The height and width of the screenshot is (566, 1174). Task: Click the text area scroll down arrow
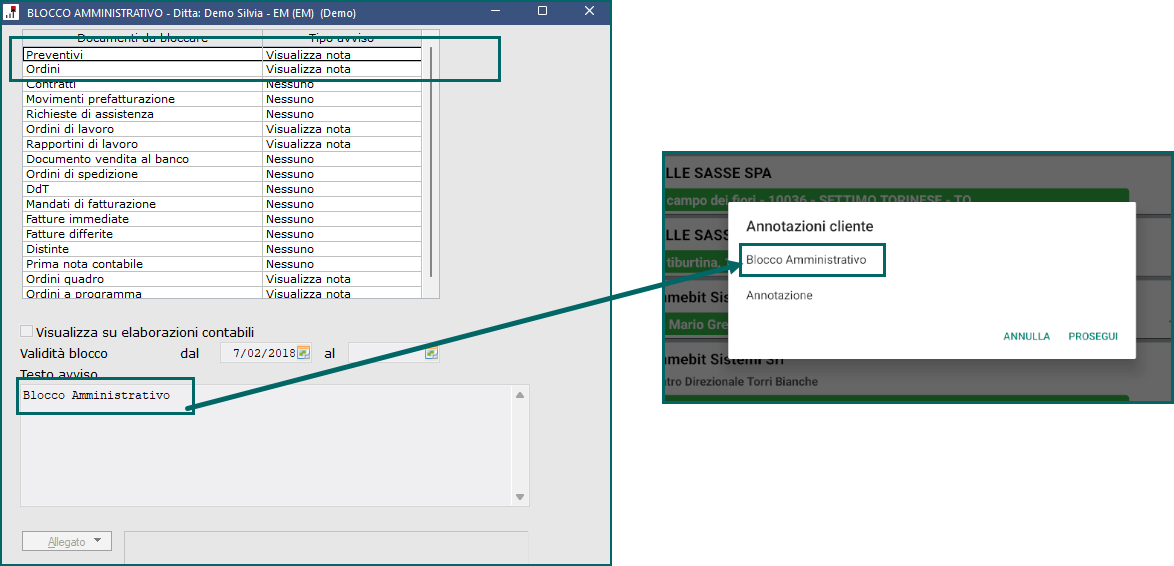click(x=520, y=496)
